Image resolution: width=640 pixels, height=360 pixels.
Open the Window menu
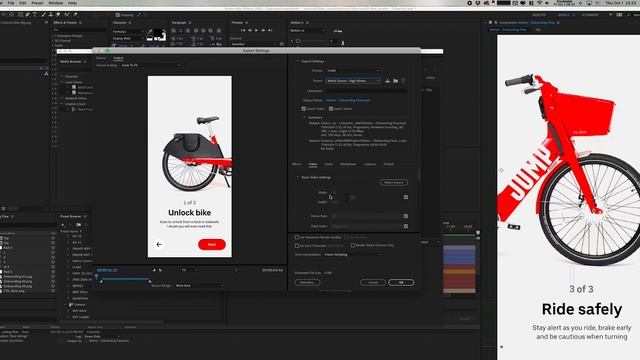point(56,3)
